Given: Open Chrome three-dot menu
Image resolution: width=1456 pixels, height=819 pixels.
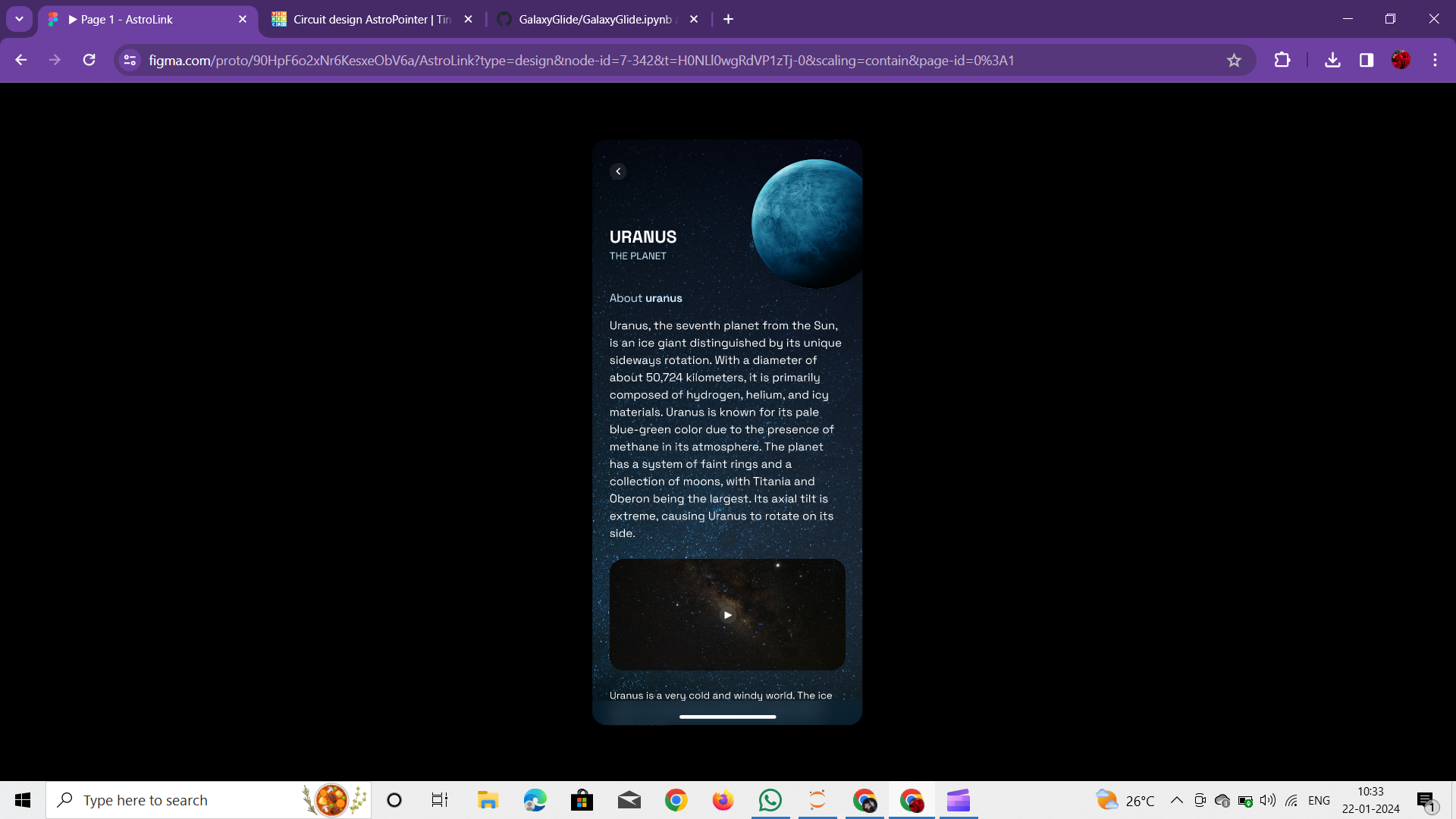Looking at the screenshot, I should (x=1435, y=60).
